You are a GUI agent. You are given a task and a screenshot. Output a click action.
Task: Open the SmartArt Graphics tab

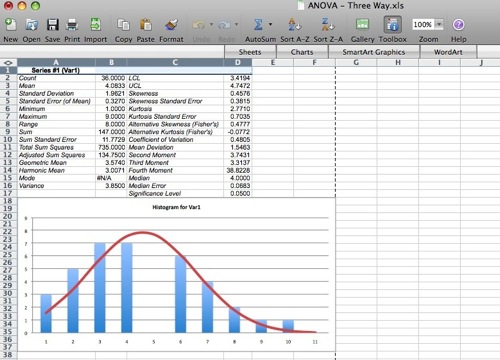tap(374, 52)
